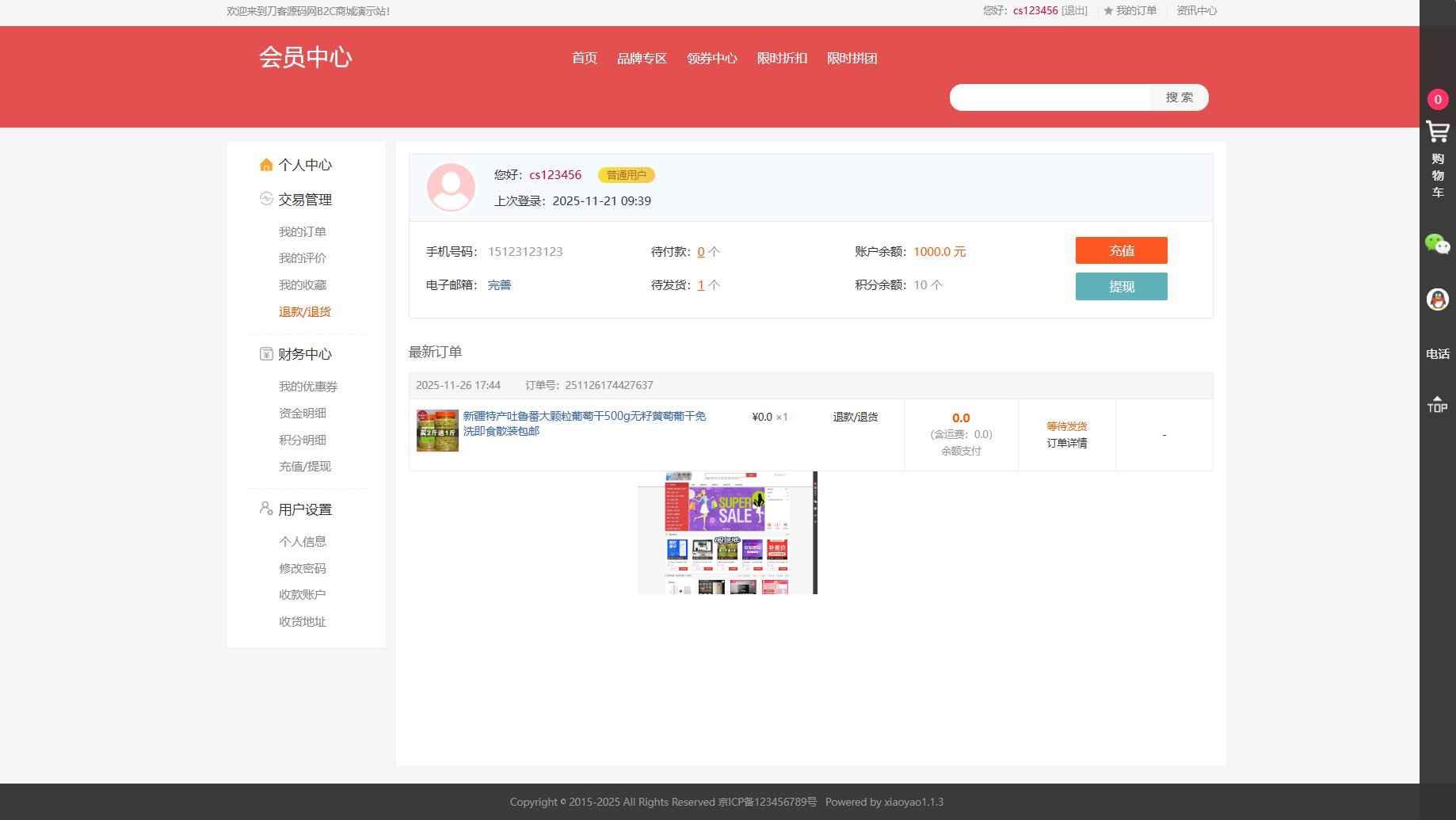Open the 领券中心 page
This screenshot has width=1456, height=820.
pyautogui.click(x=711, y=59)
